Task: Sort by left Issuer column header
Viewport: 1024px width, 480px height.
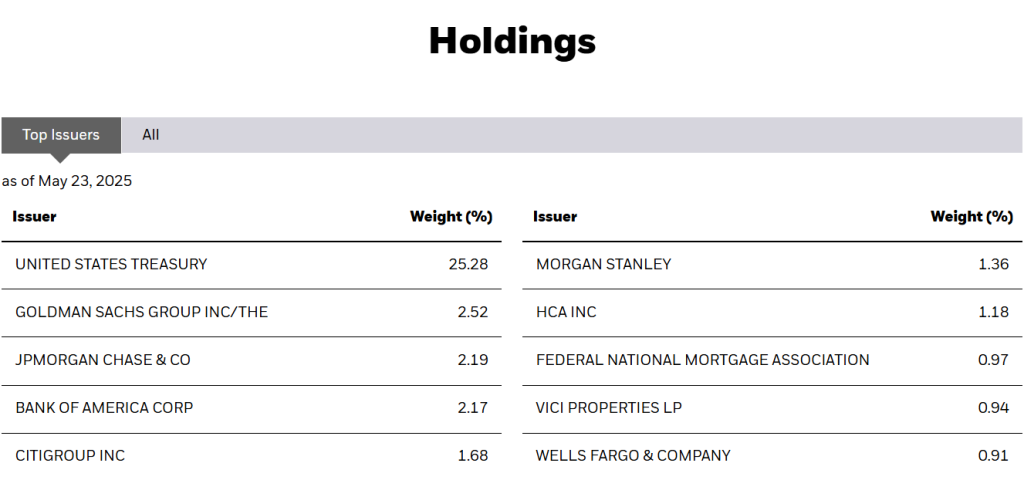Action: click(x=34, y=216)
